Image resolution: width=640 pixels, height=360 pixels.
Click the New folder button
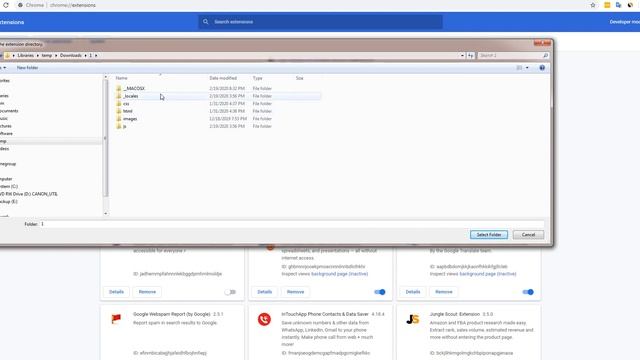click(27, 68)
